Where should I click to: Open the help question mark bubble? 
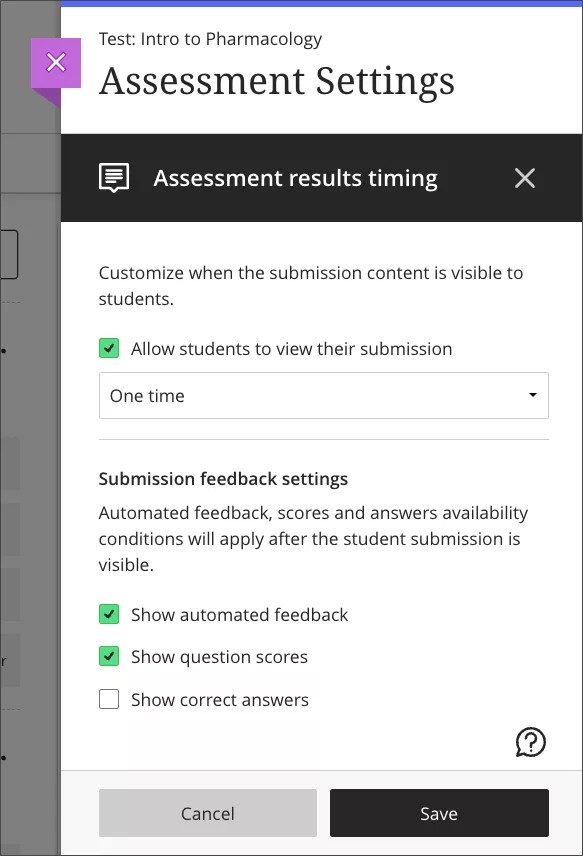[531, 742]
